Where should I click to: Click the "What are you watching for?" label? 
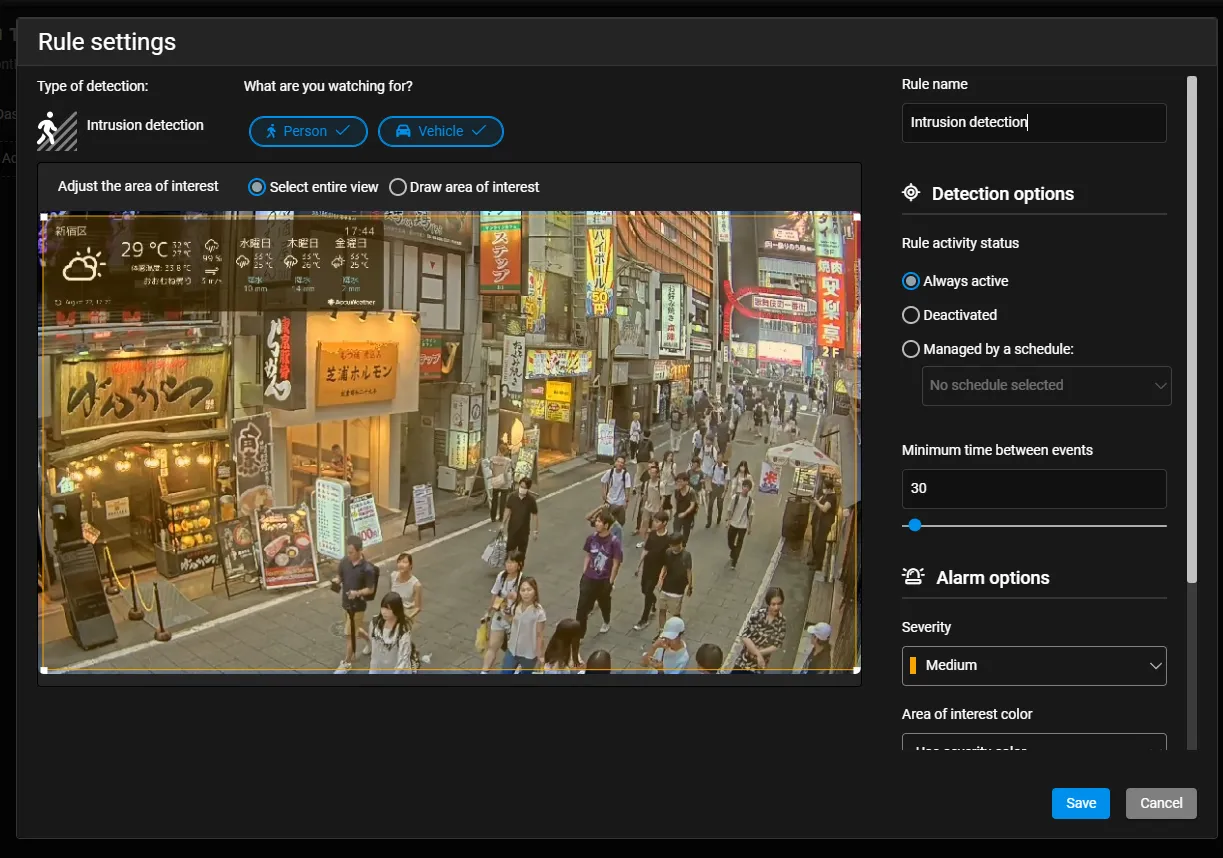click(328, 86)
